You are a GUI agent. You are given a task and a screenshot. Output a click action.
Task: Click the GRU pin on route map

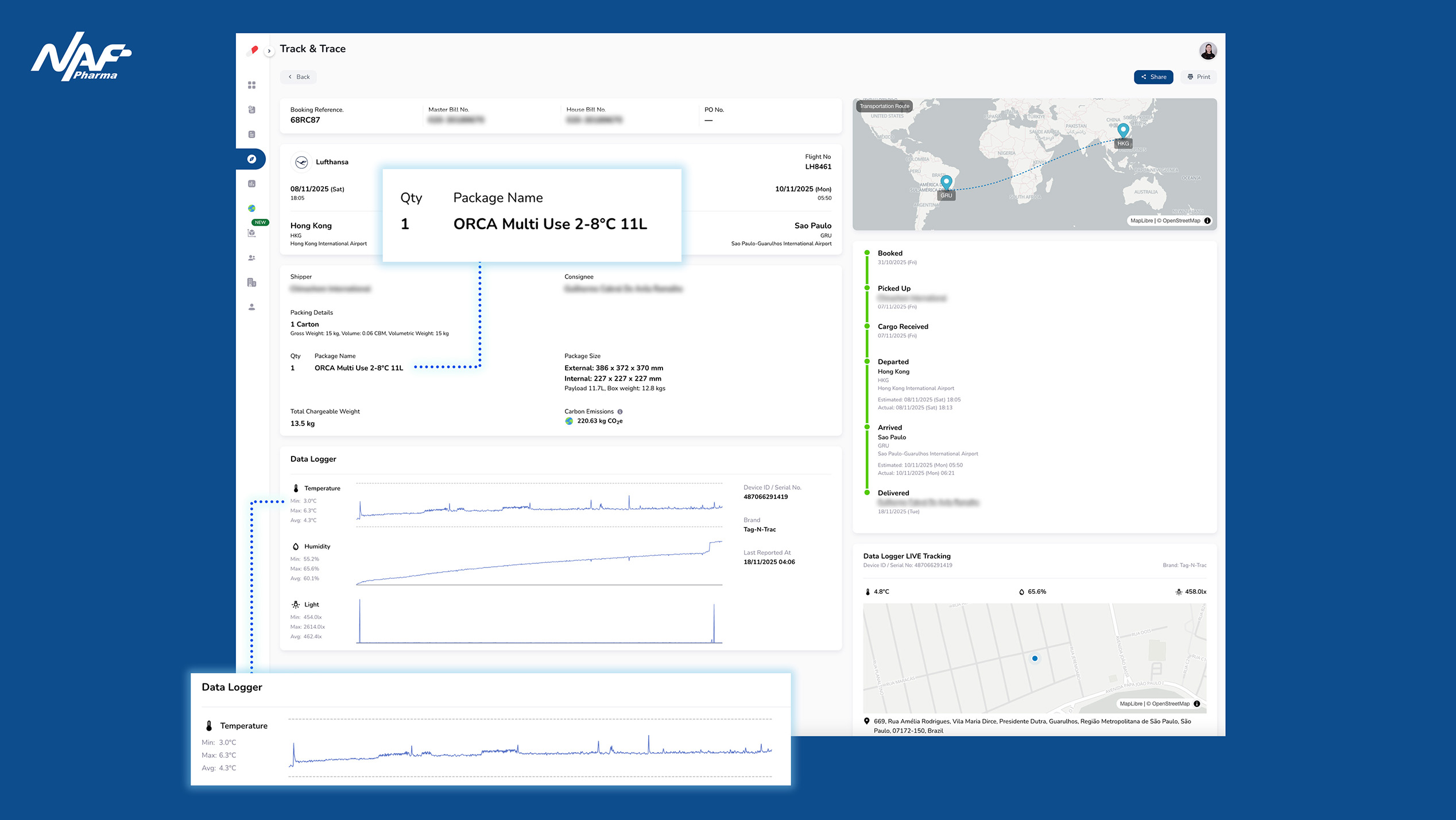pos(946,183)
